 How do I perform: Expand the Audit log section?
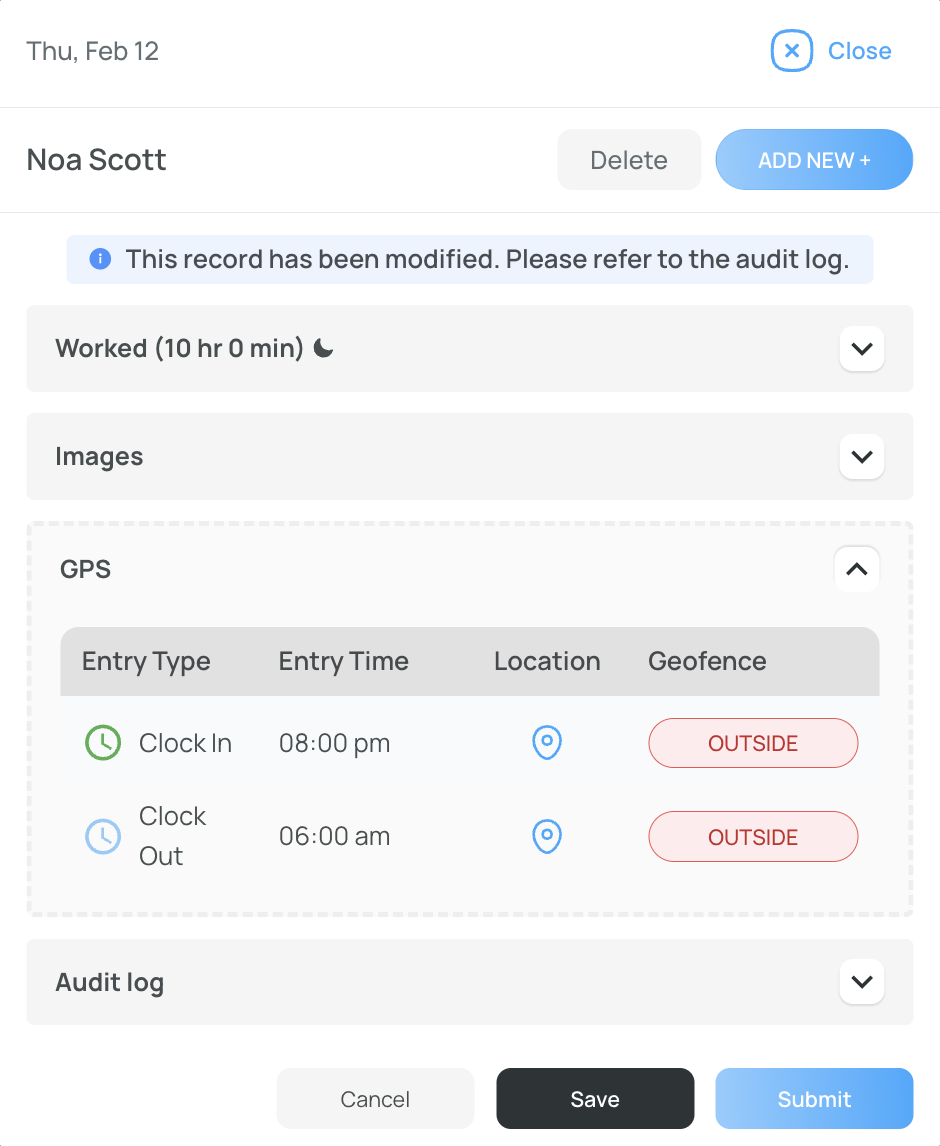click(x=862, y=982)
